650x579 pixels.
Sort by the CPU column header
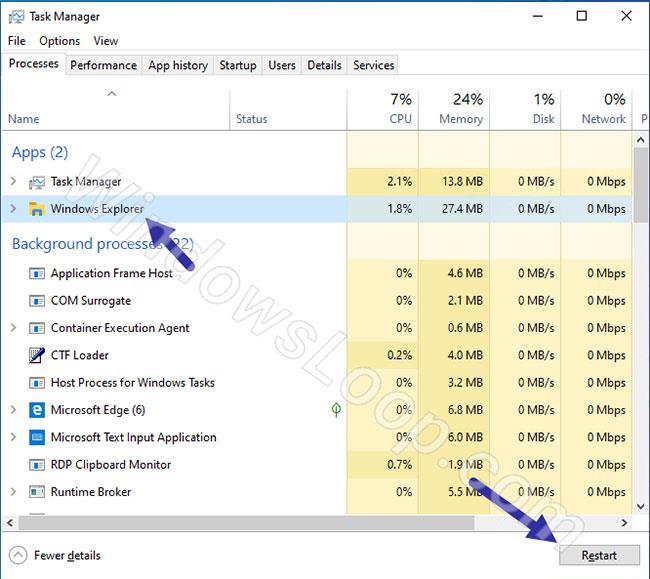(x=382, y=110)
